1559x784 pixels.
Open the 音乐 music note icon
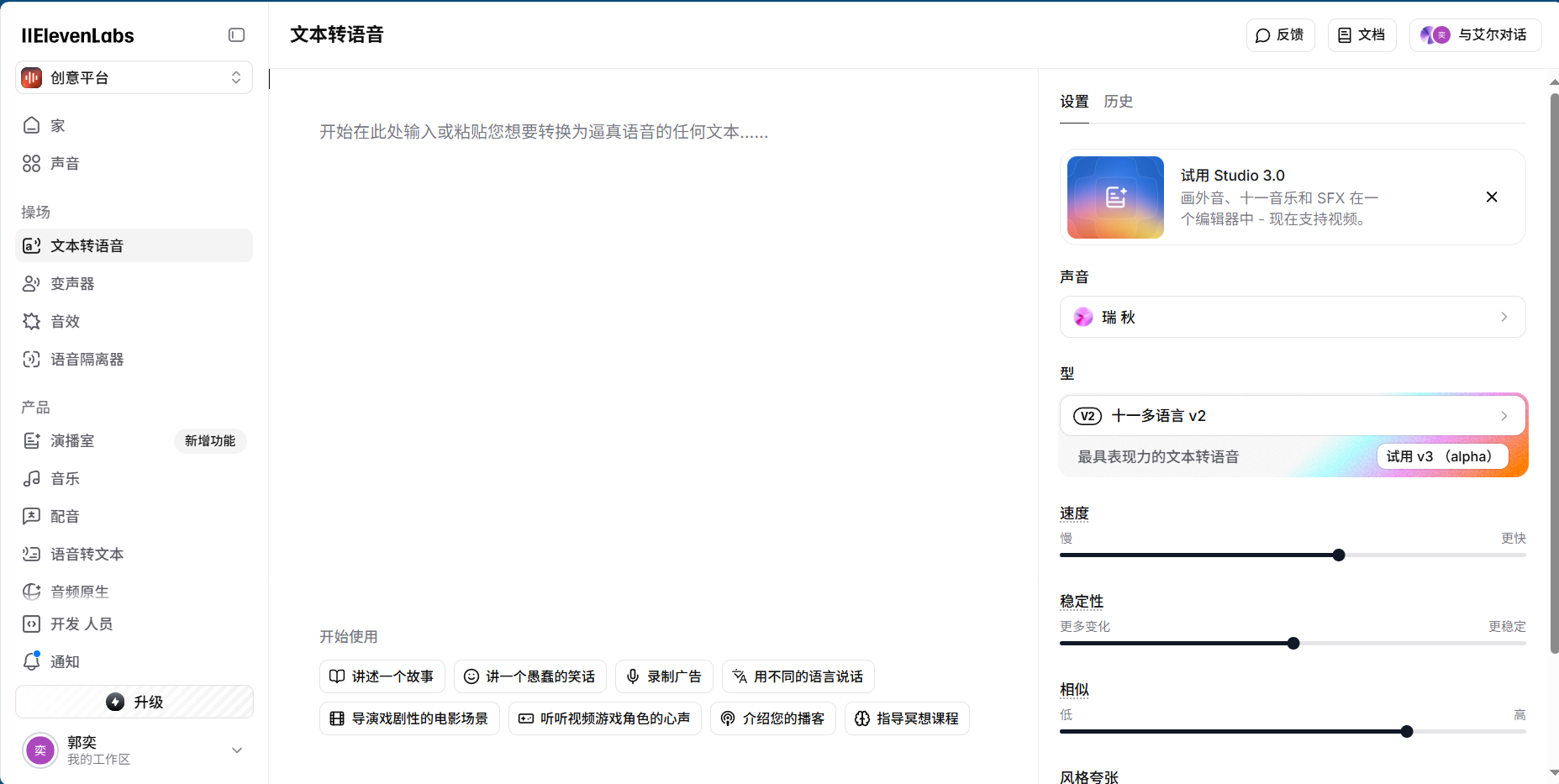(x=31, y=478)
